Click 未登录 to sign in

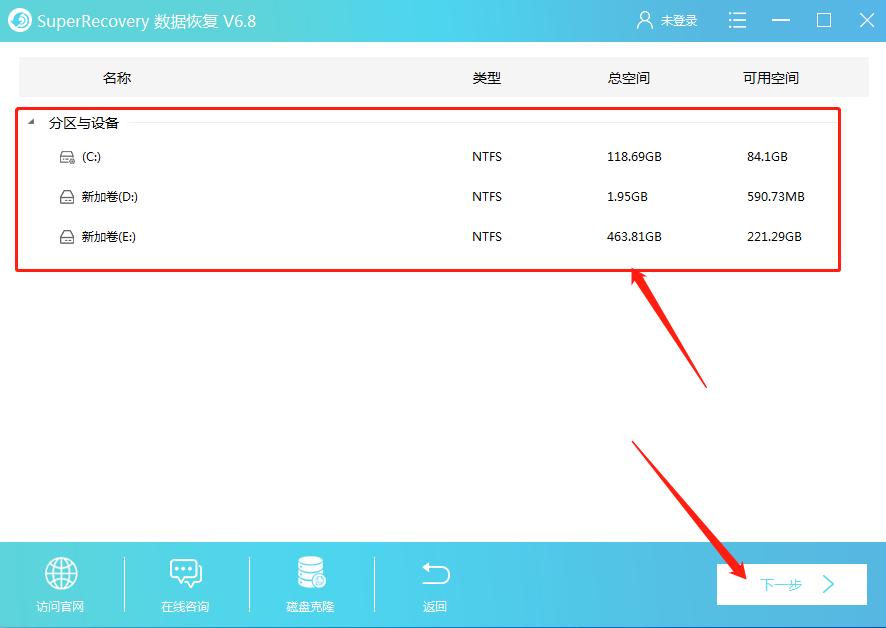point(677,20)
